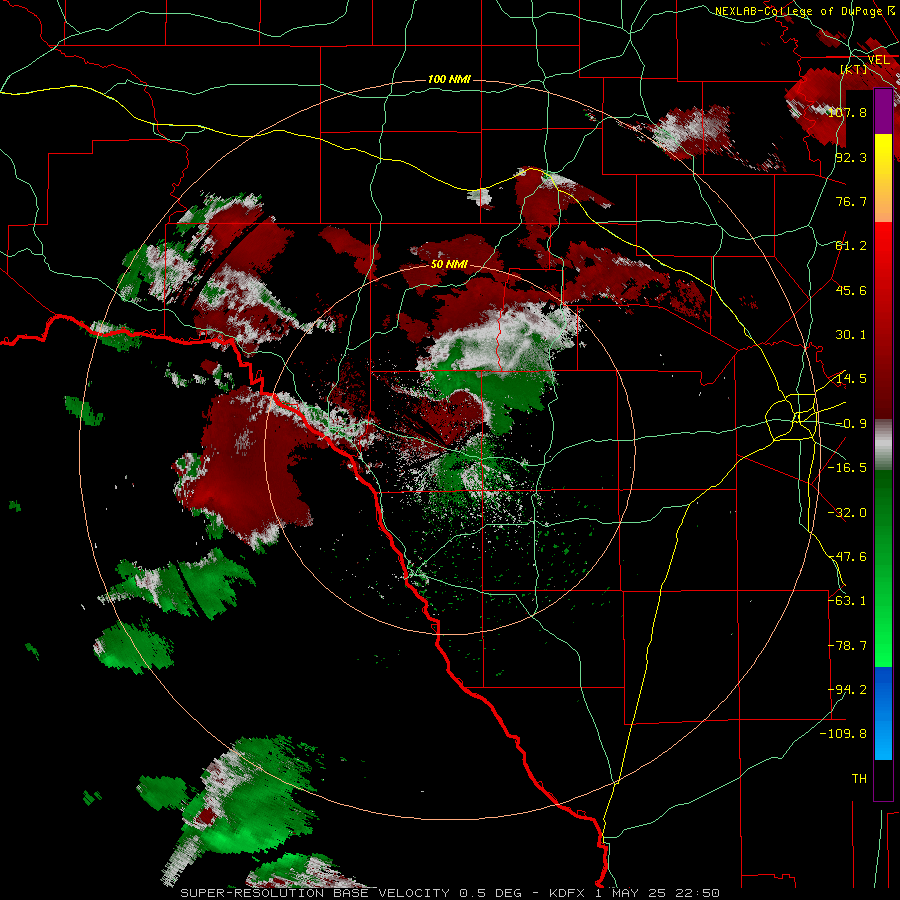900x900 pixels.
Task: Pick the bright green segment of the color bar
Action: 883,637
